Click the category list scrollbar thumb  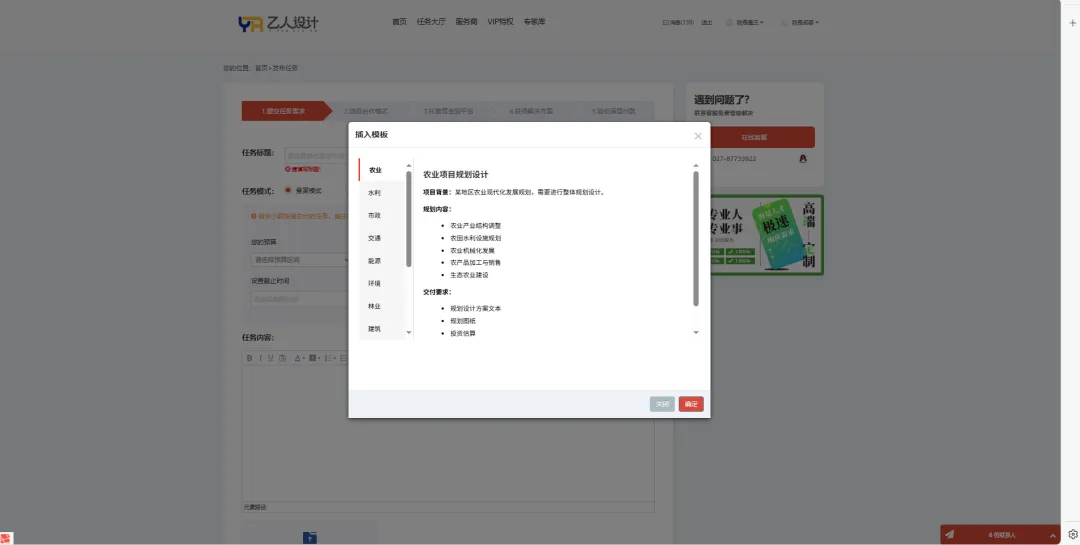408,219
